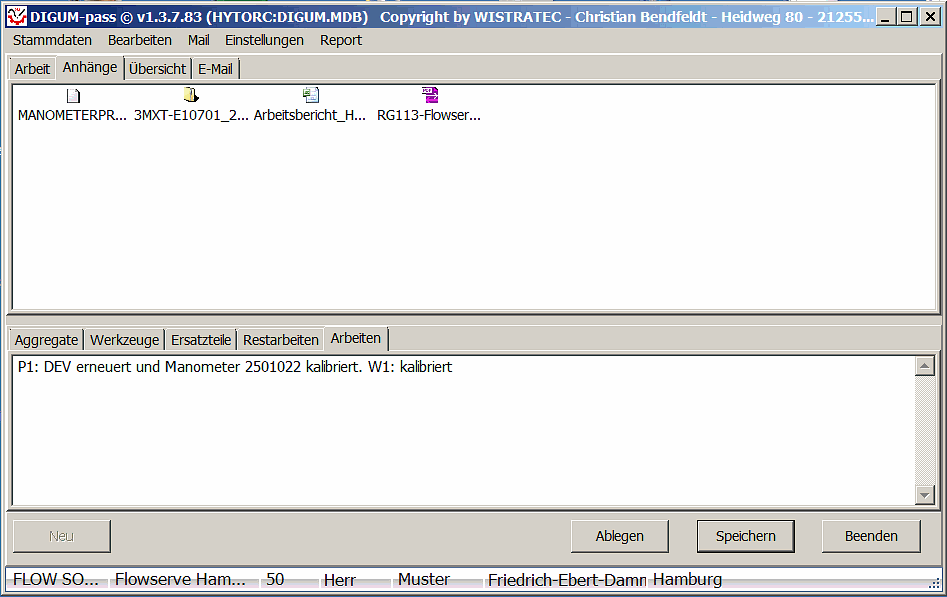Switch to the Übersicht tab
Viewport: 947px width, 597px height.
(x=157, y=69)
